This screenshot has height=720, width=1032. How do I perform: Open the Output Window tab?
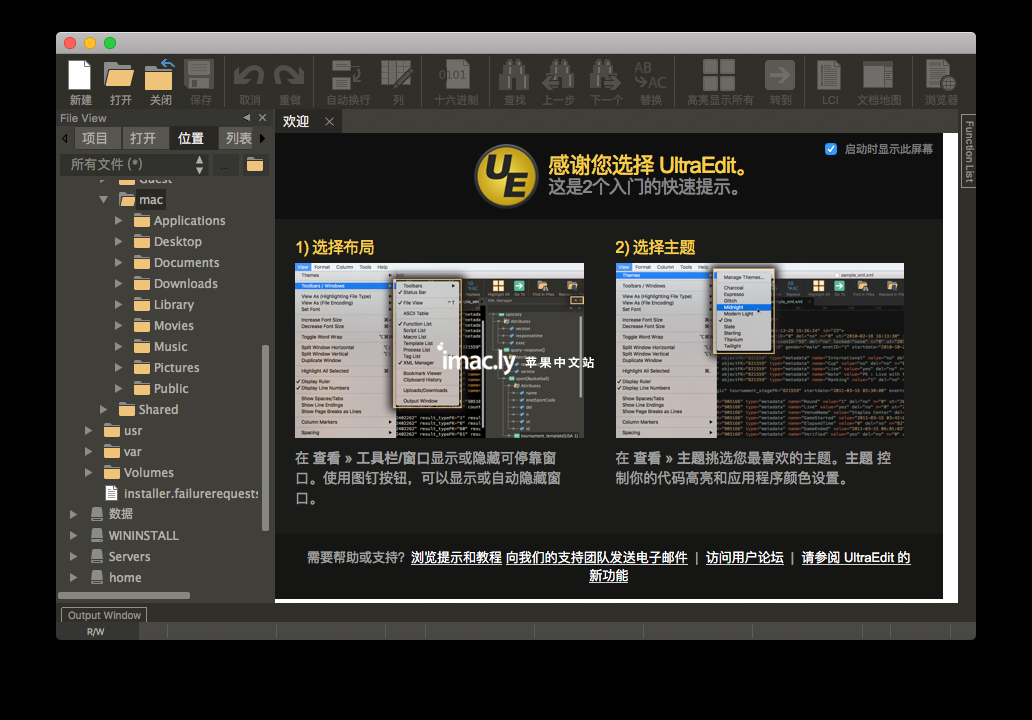[x=104, y=615]
